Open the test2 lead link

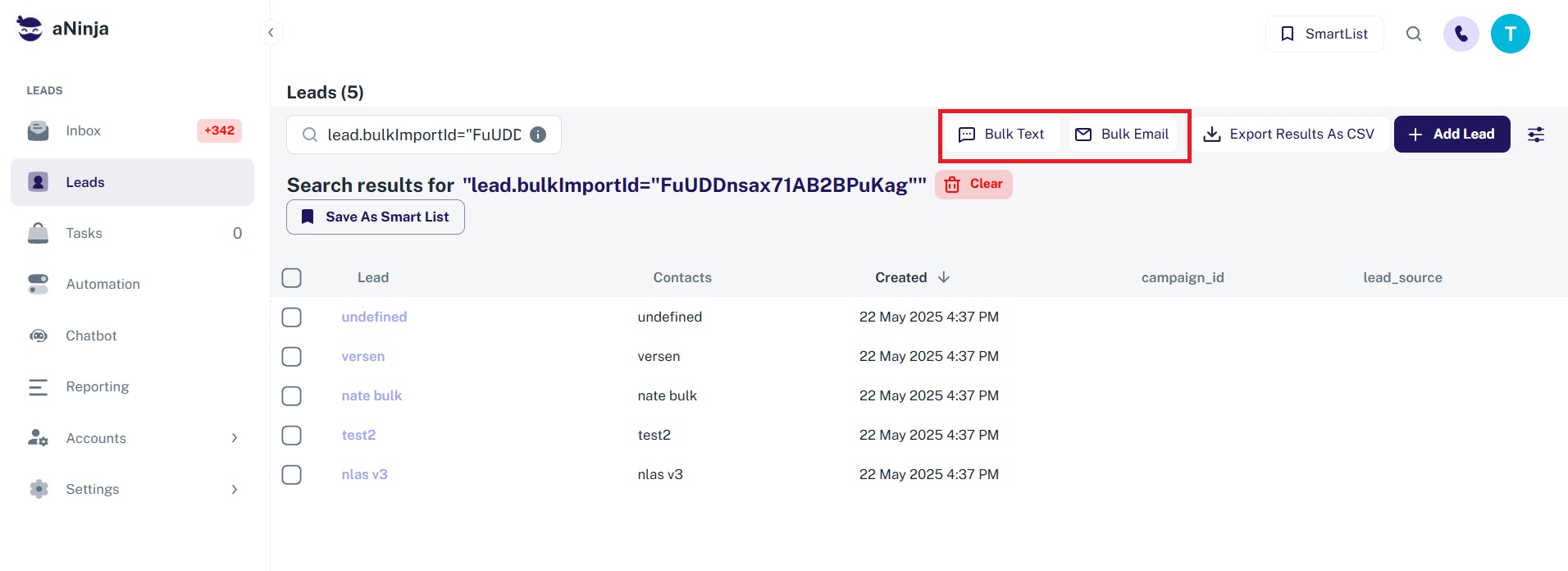click(x=358, y=436)
